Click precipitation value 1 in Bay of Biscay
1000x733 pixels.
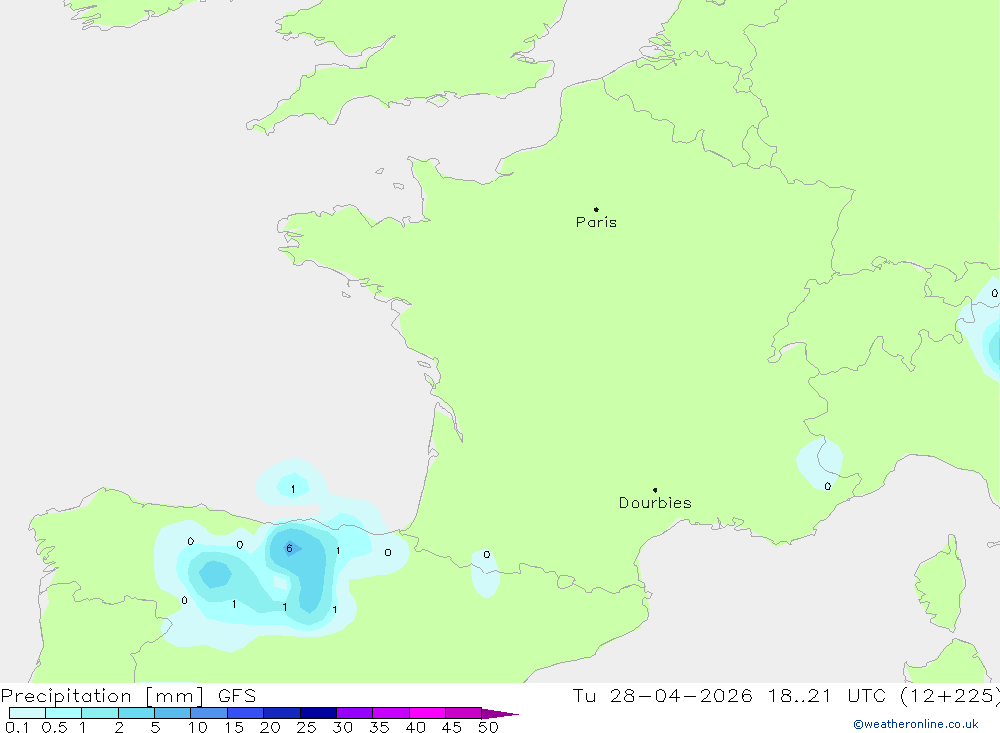293,489
